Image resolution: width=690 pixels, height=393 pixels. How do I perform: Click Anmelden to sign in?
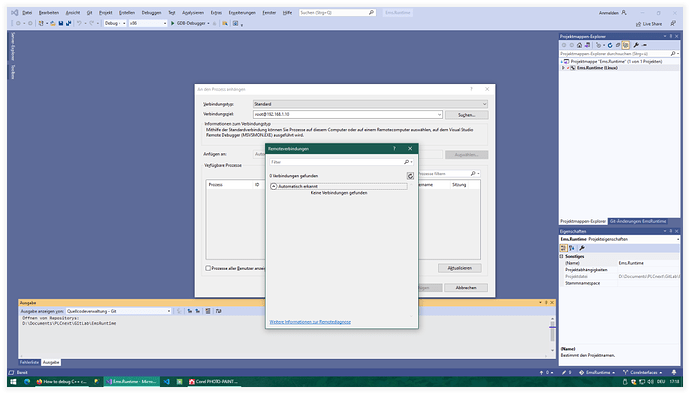tap(612, 13)
